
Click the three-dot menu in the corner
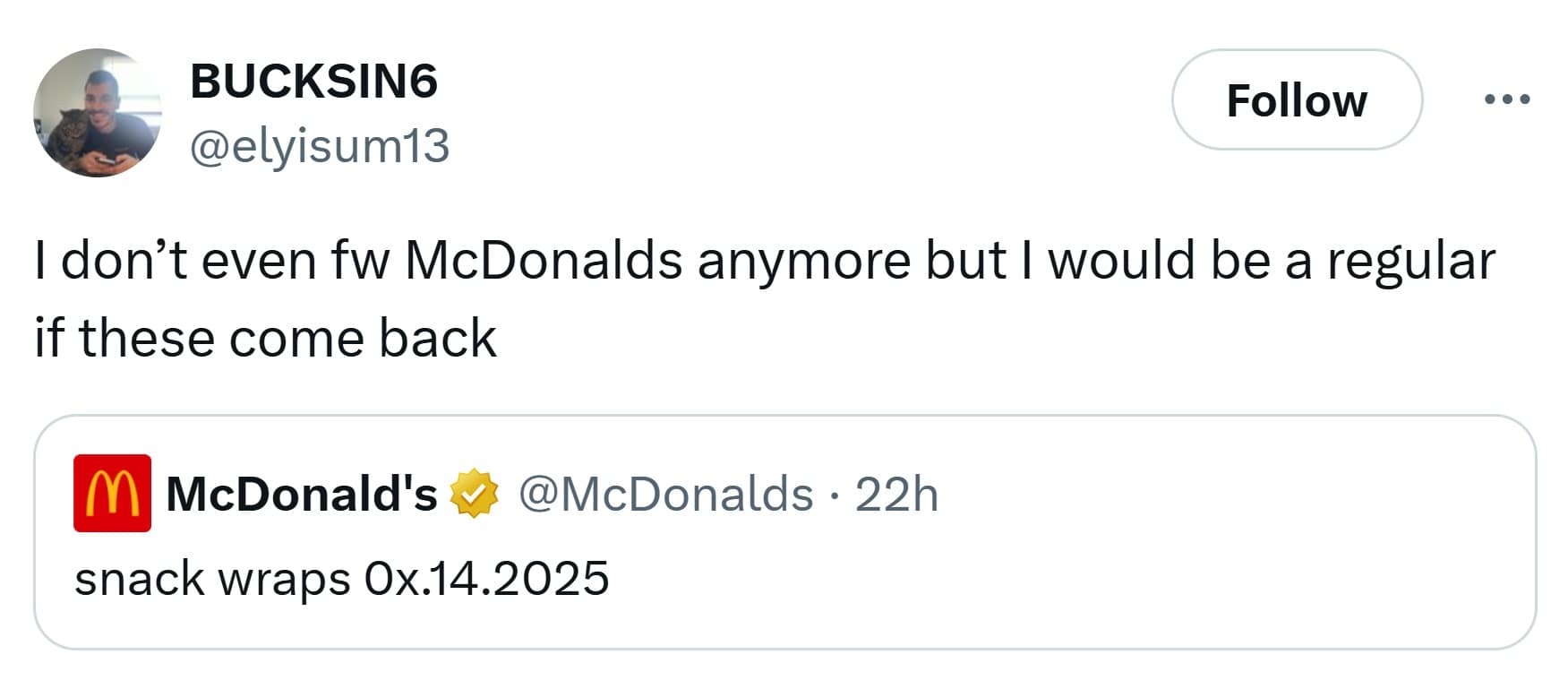[x=1507, y=100]
